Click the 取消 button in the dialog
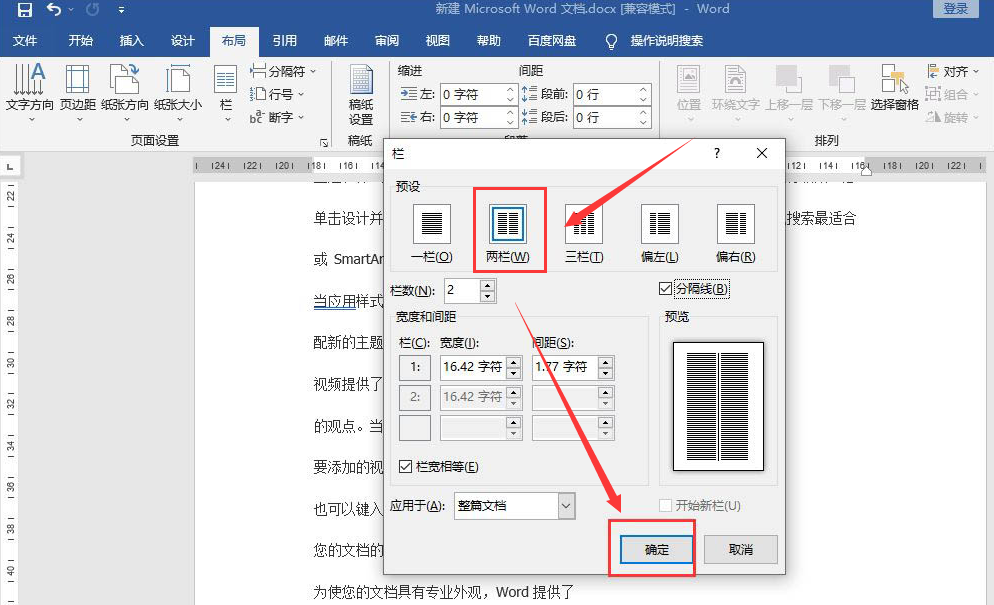The width and height of the screenshot is (994, 605). [x=740, y=549]
